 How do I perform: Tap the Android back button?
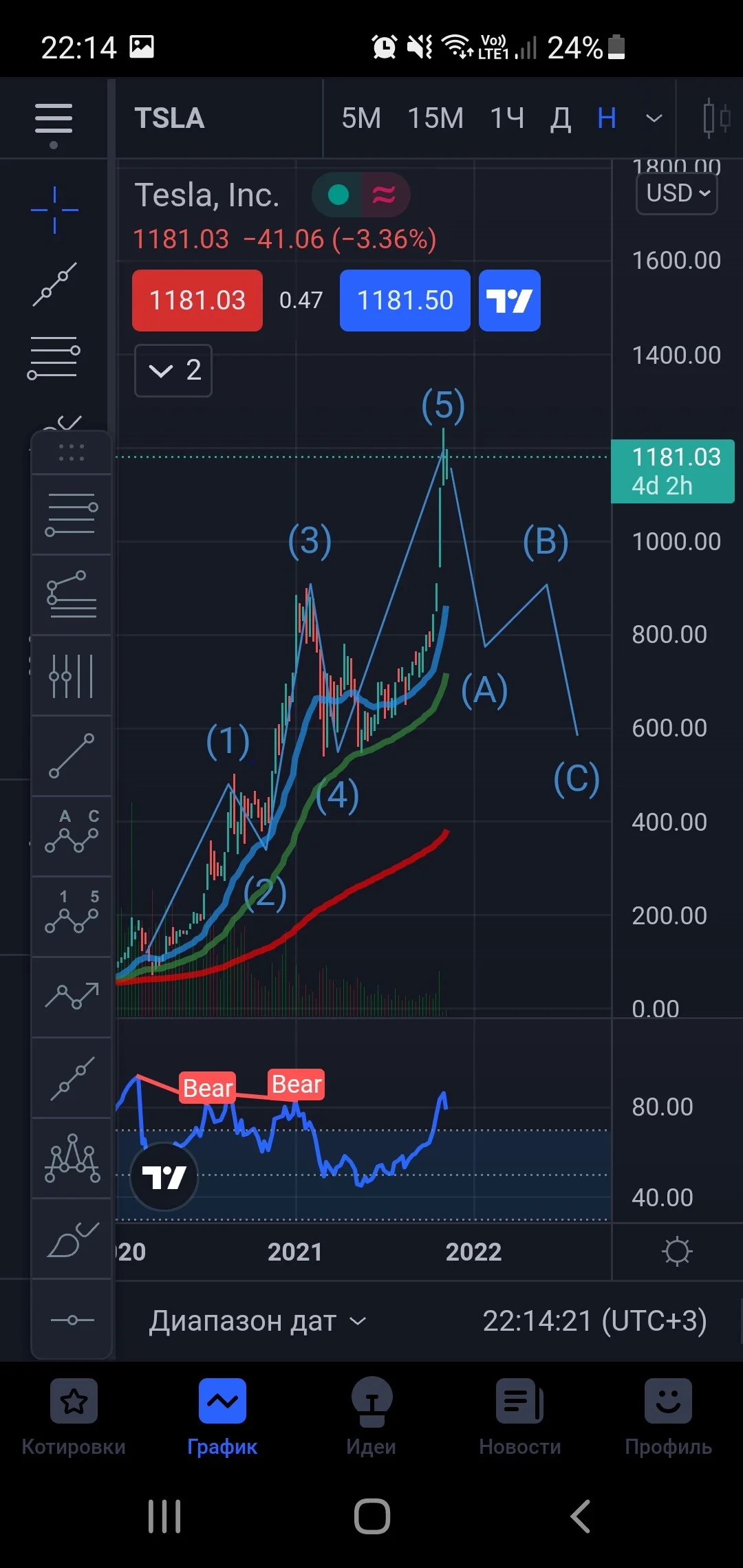(x=581, y=1516)
